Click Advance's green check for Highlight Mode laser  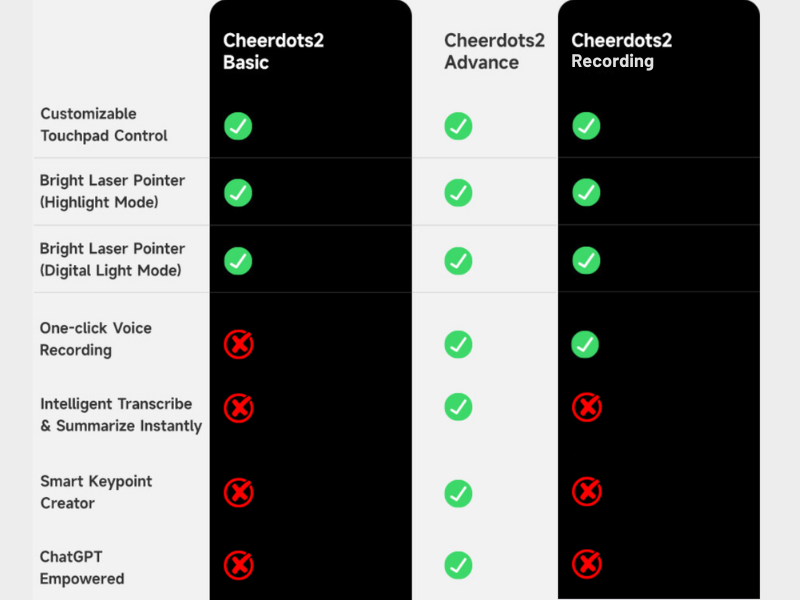tap(458, 193)
